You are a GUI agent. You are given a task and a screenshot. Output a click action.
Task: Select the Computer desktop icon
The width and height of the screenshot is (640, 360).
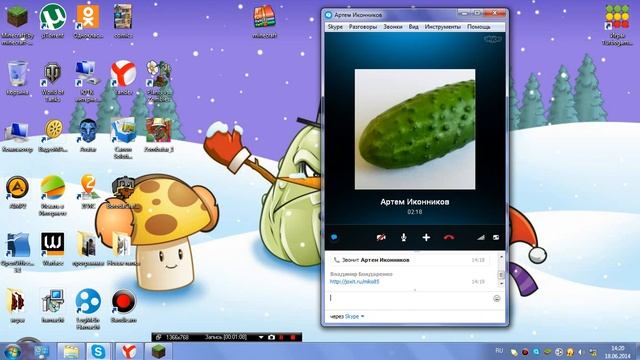[17, 137]
